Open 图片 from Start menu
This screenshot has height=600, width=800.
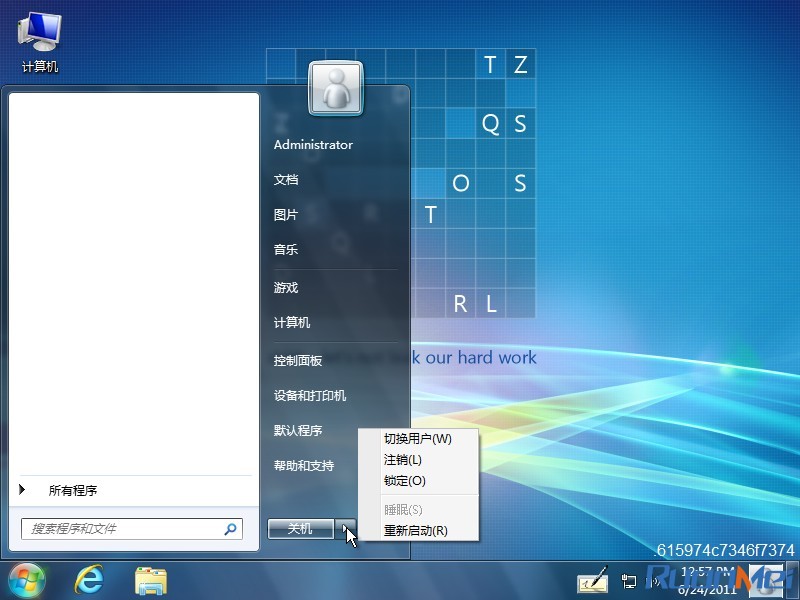pos(286,215)
